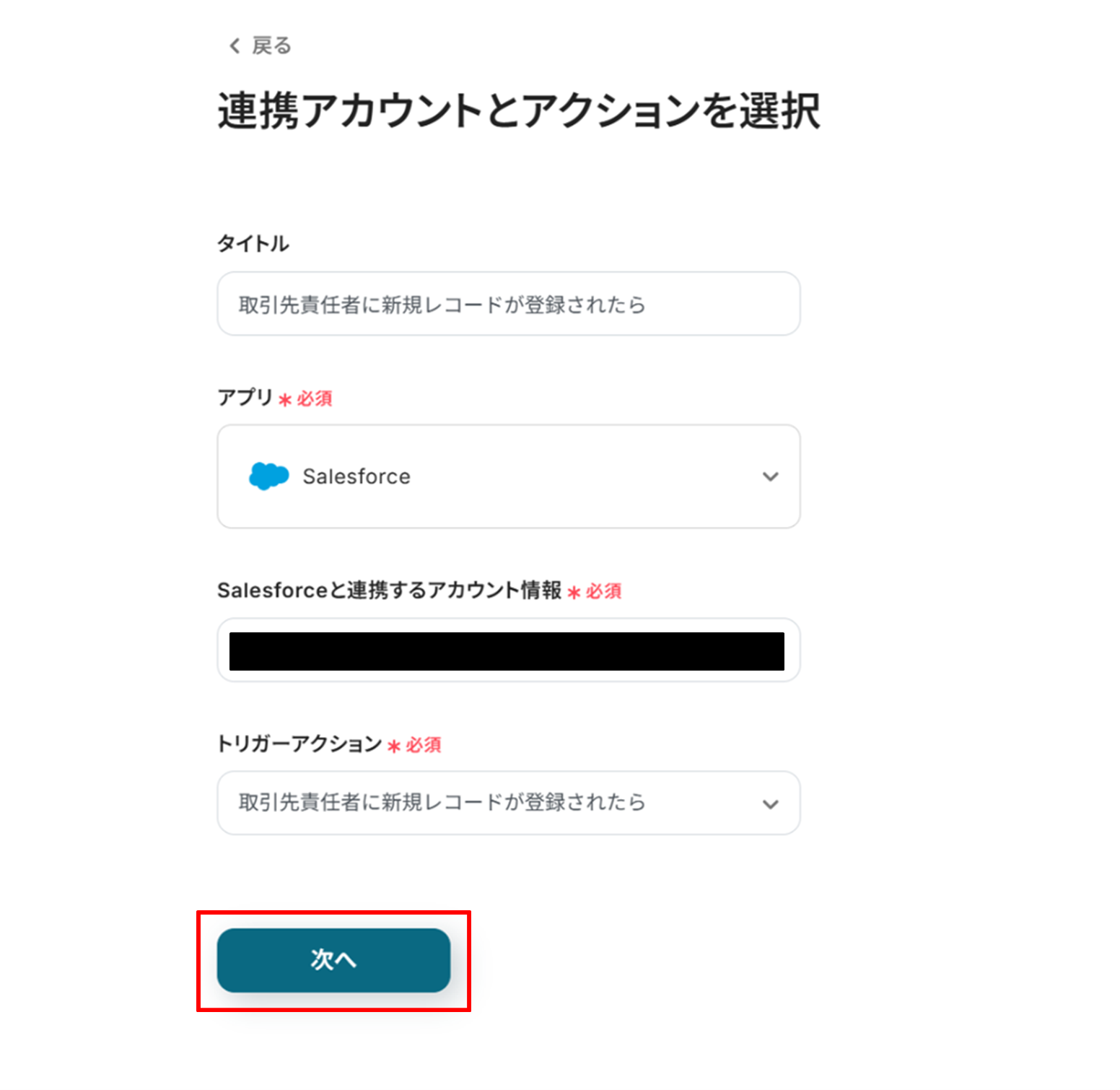1120x1090 pixels.
Task: Click the タイトル field label
Action: coord(253,244)
